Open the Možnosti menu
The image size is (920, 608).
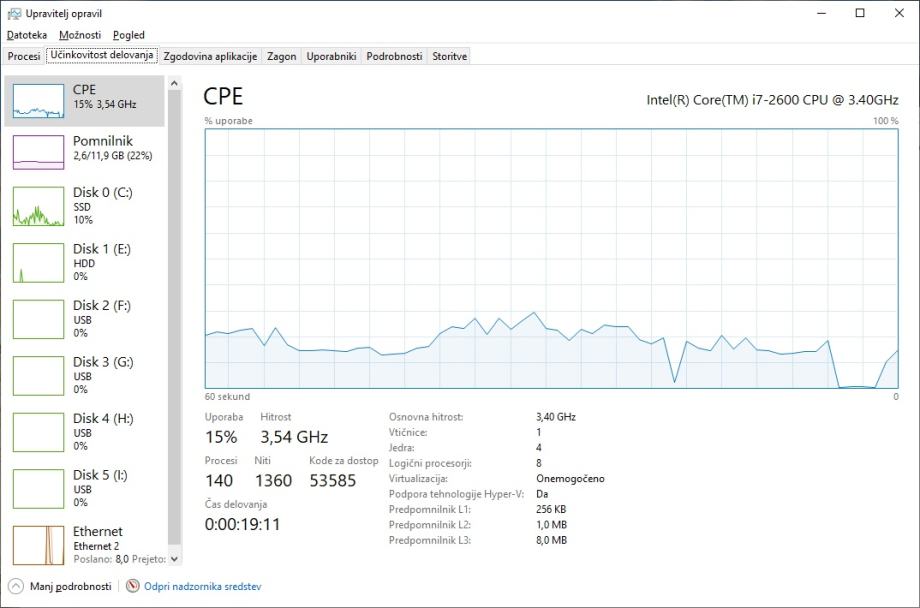pyautogui.click(x=80, y=35)
